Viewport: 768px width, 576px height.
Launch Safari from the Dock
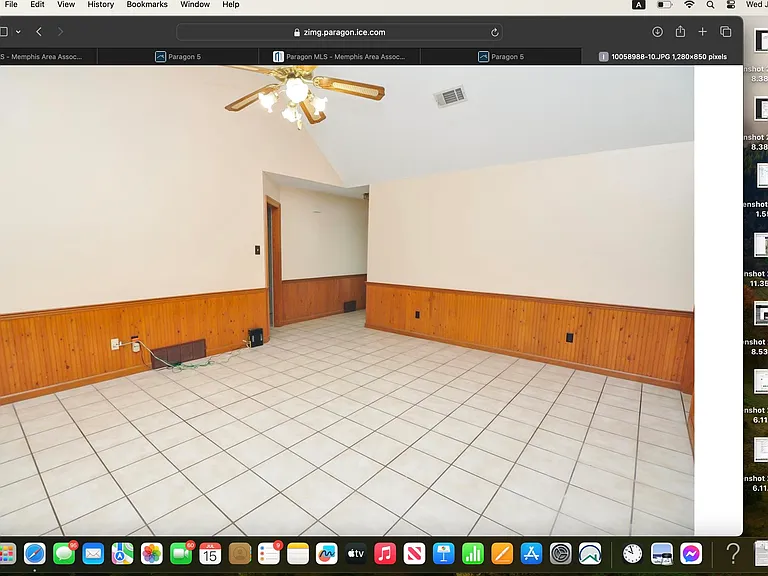tap(35, 554)
